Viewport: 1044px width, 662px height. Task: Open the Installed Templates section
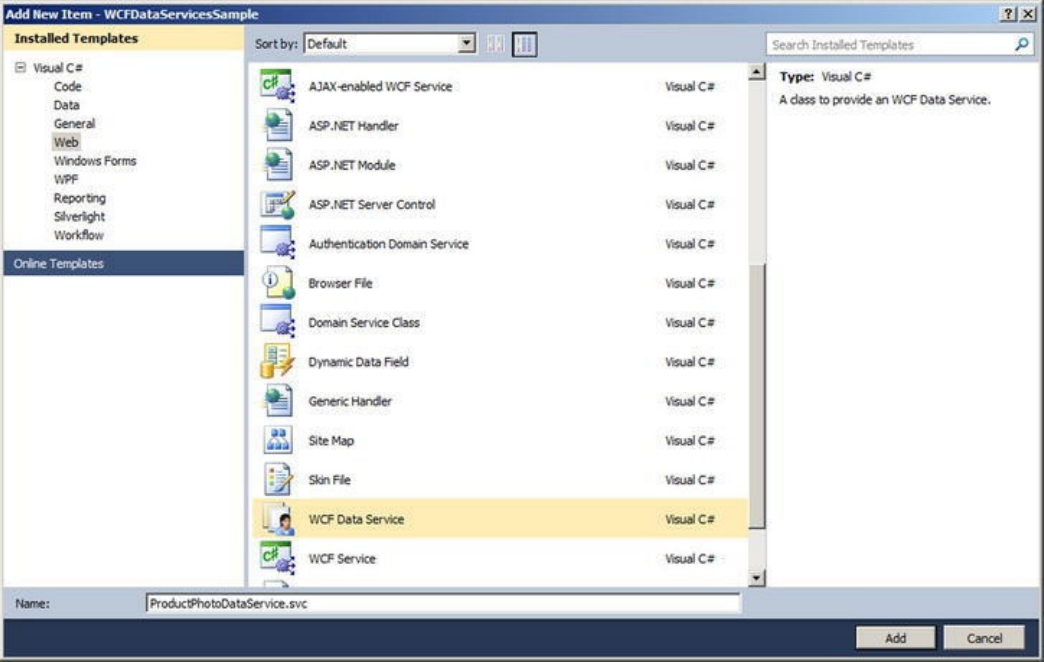(x=124, y=38)
